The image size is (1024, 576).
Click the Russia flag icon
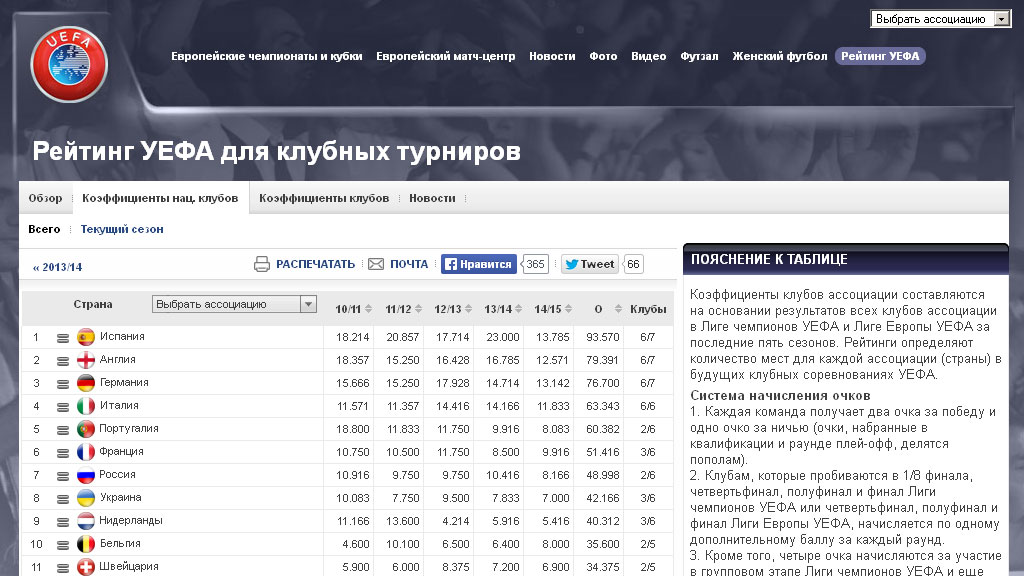point(86,475)
